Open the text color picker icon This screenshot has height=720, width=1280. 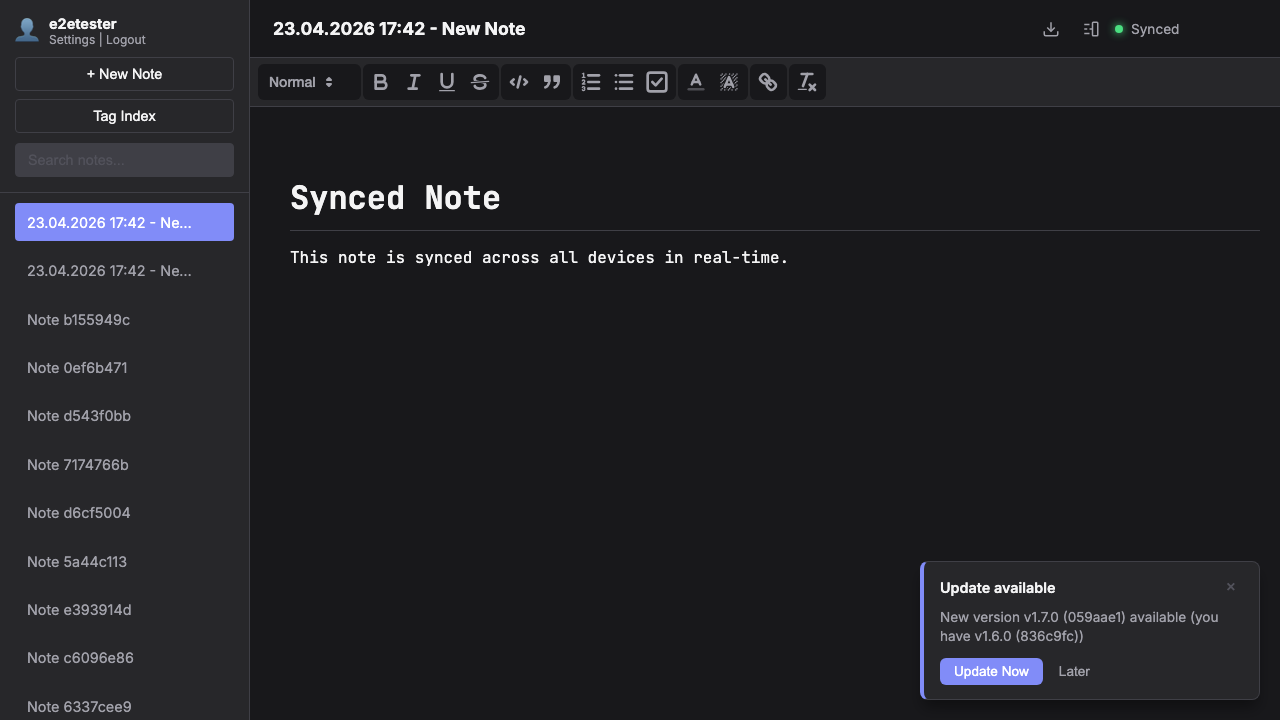pos(695,82)
